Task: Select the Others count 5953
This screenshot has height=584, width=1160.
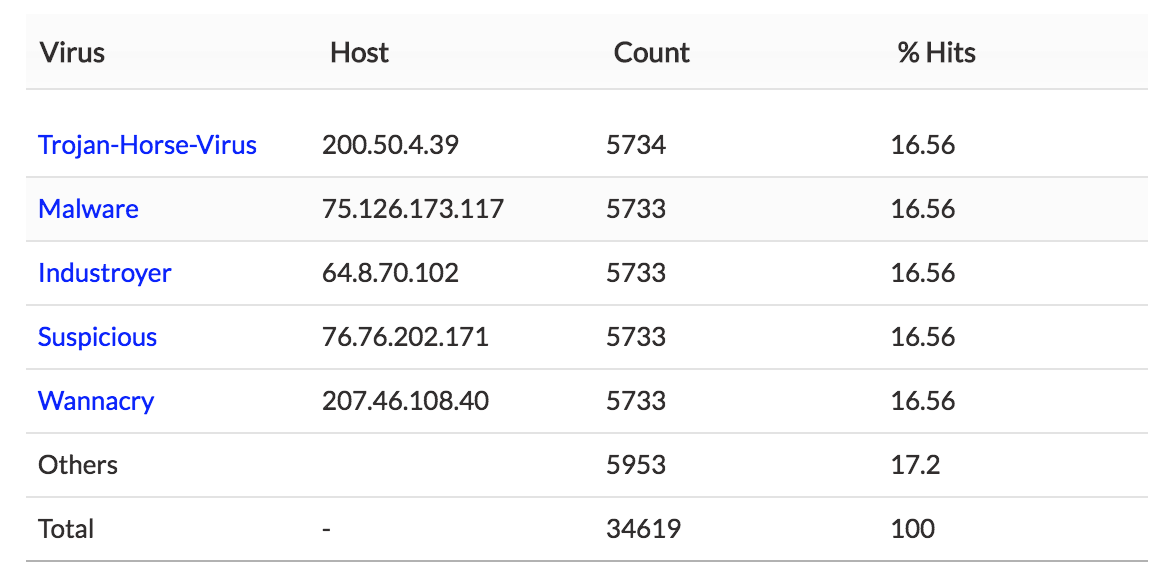Action: [x=636, y=465]
